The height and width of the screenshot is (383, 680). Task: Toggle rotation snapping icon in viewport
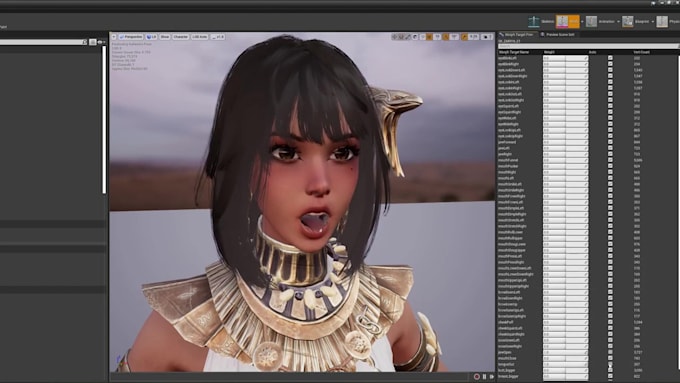(445, 37)
